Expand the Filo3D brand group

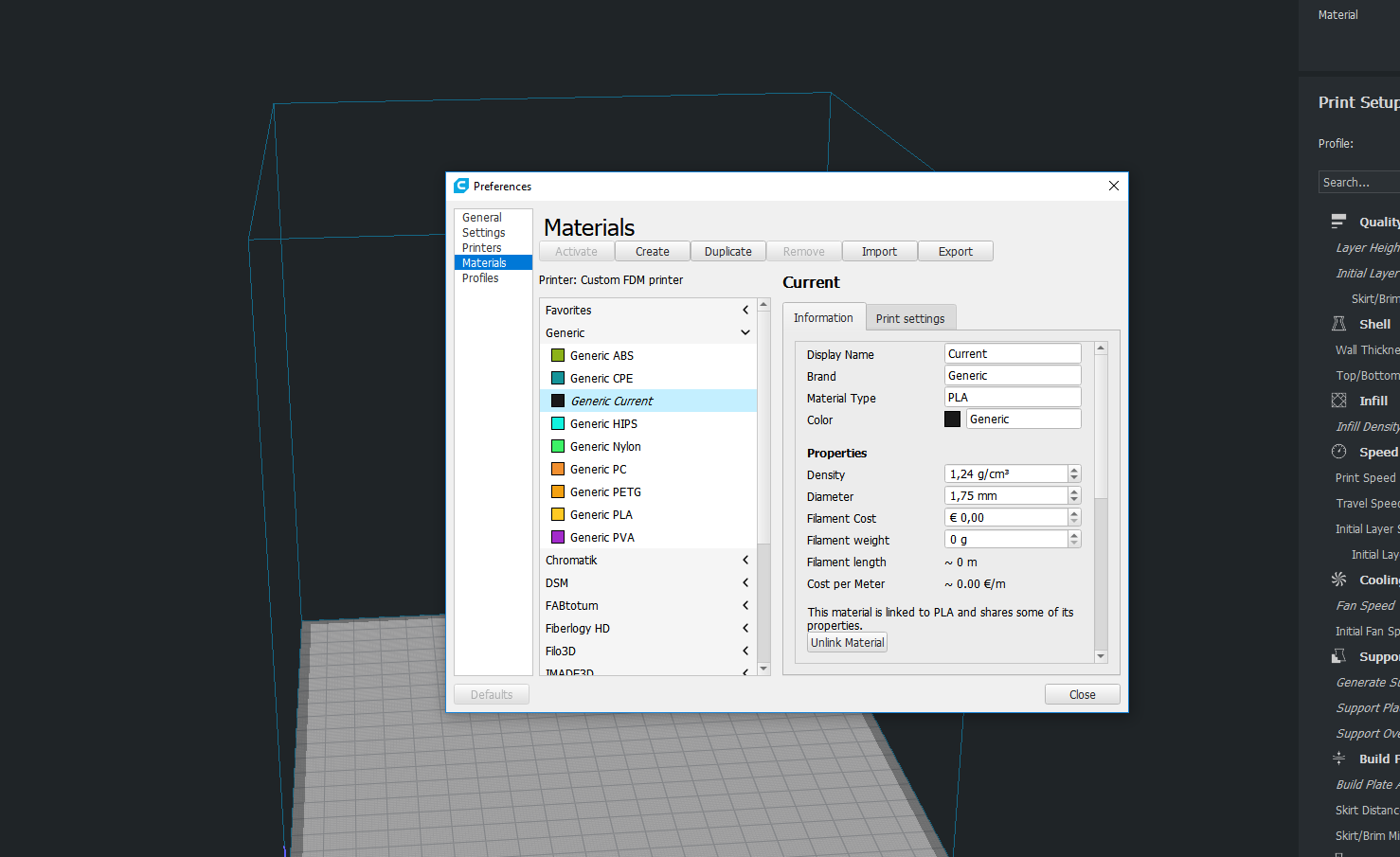click(745, 651)
